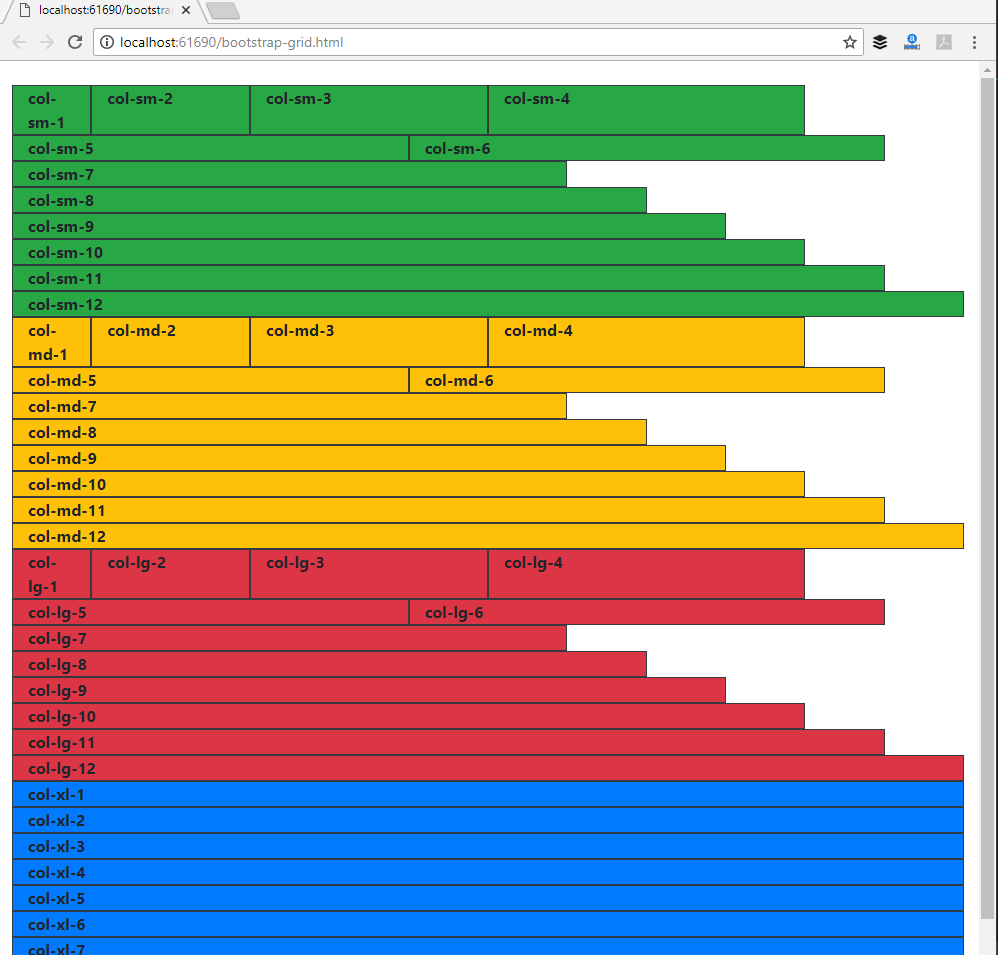998x955 pixels.
Task: Bookmark the page using the star icon
Action: (849, 42)
